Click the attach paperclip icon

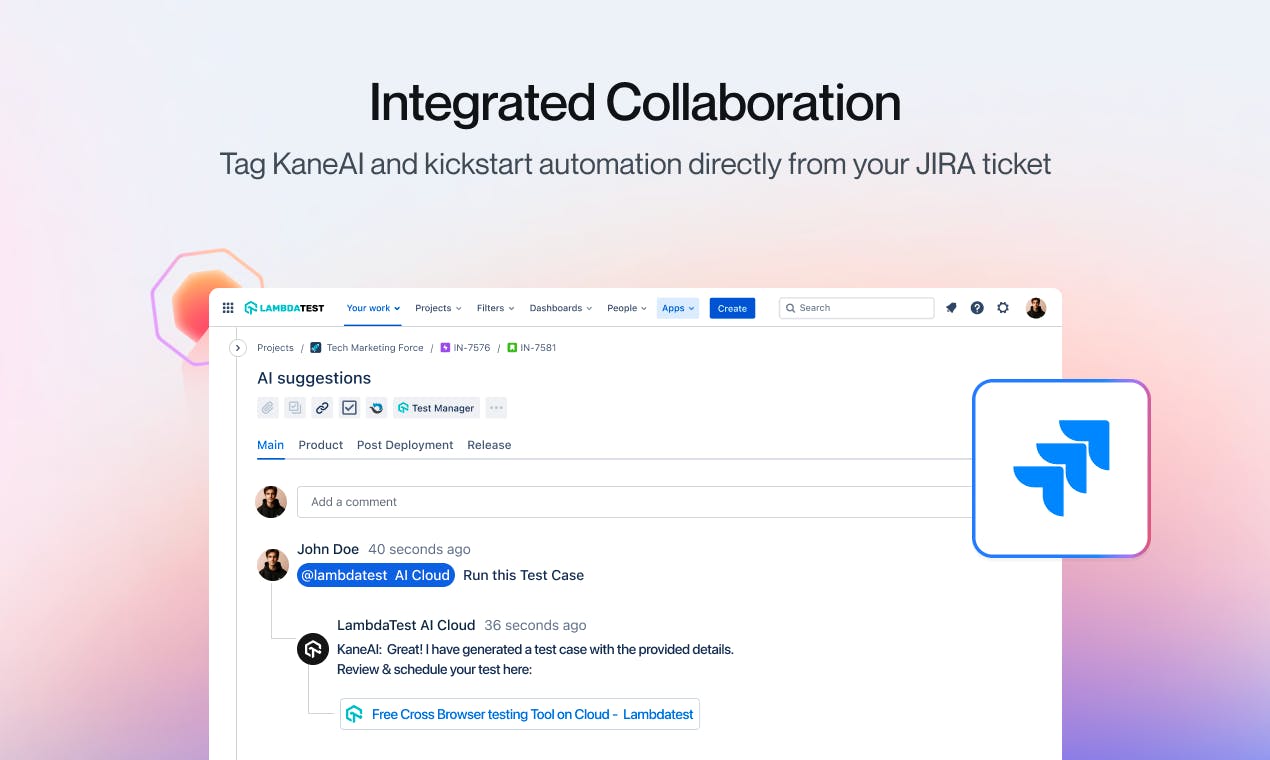click(x=268, y=408)
